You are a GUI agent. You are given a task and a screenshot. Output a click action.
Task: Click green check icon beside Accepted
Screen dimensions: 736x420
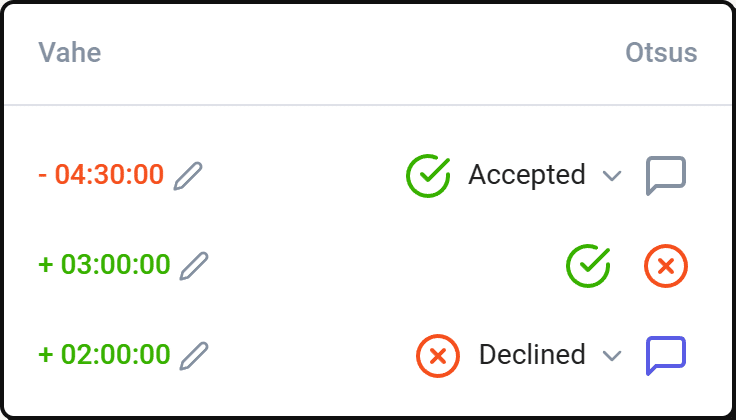(x=428, y=176)
